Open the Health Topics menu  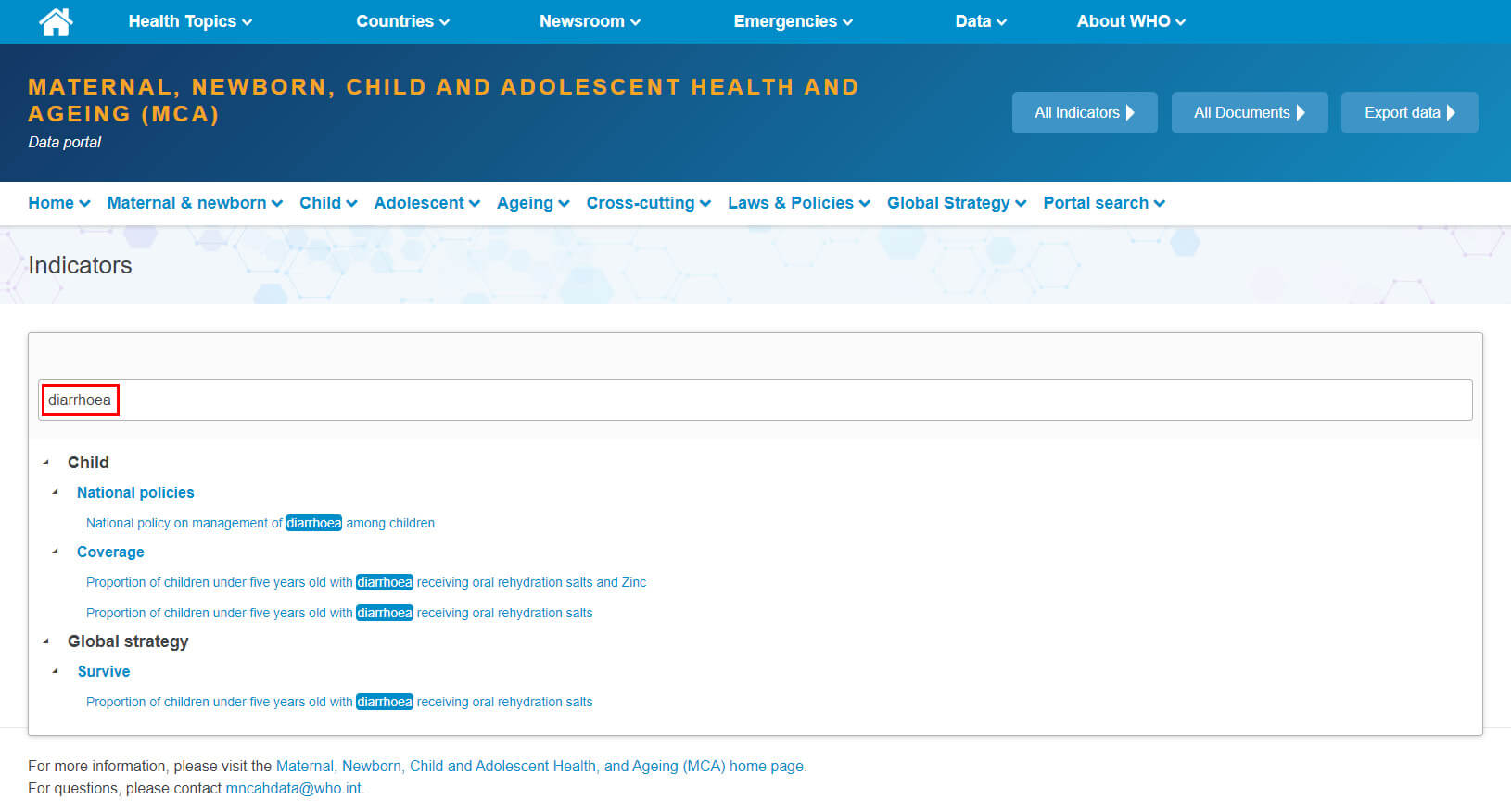tap(190, 21)
